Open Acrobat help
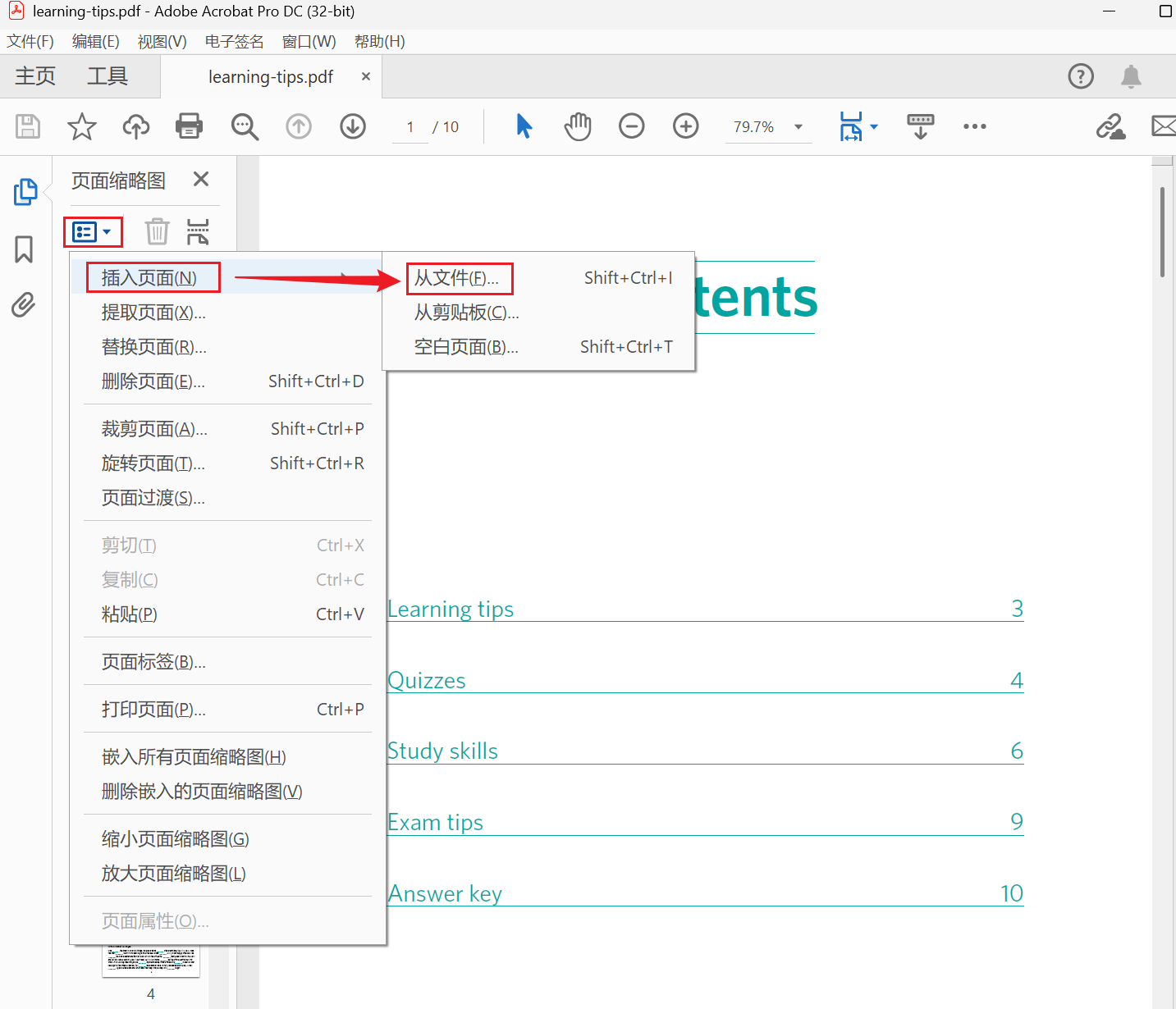1176x1009 pixels. (x=1081, y=76)
